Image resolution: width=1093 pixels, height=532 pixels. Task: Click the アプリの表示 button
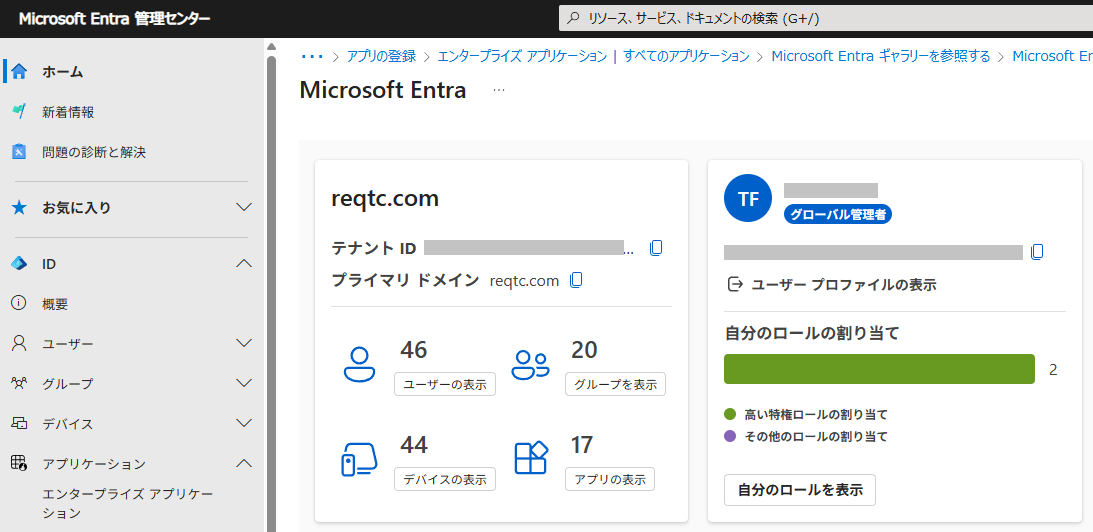click(x=610, y=479)
